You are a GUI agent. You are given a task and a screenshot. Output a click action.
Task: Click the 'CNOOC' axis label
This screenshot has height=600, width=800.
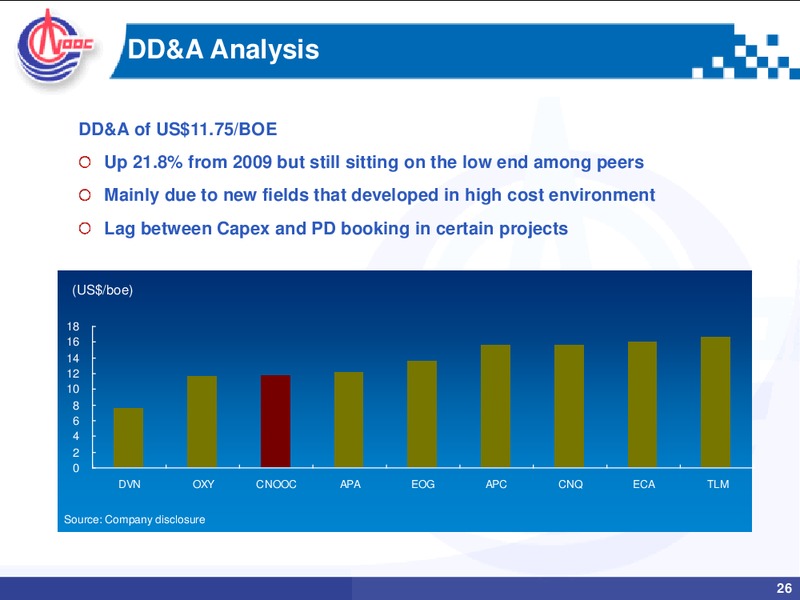tap(276, 484)
